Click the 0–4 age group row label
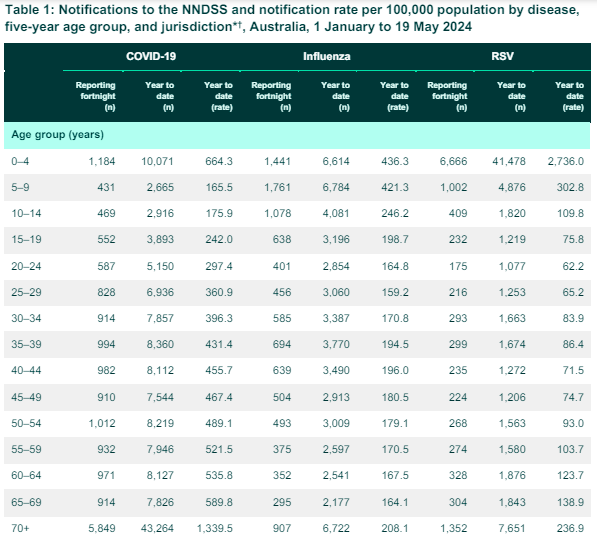 click(20, 161)
